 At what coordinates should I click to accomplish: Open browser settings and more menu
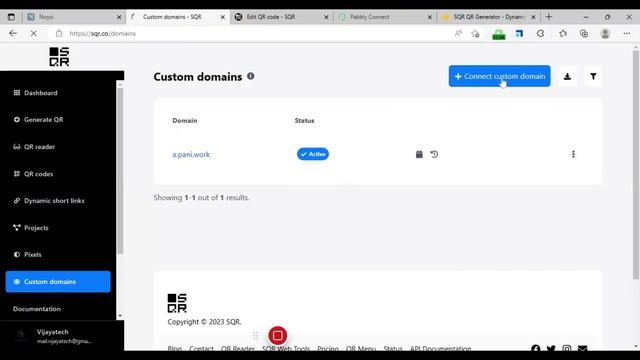(627, 33)
